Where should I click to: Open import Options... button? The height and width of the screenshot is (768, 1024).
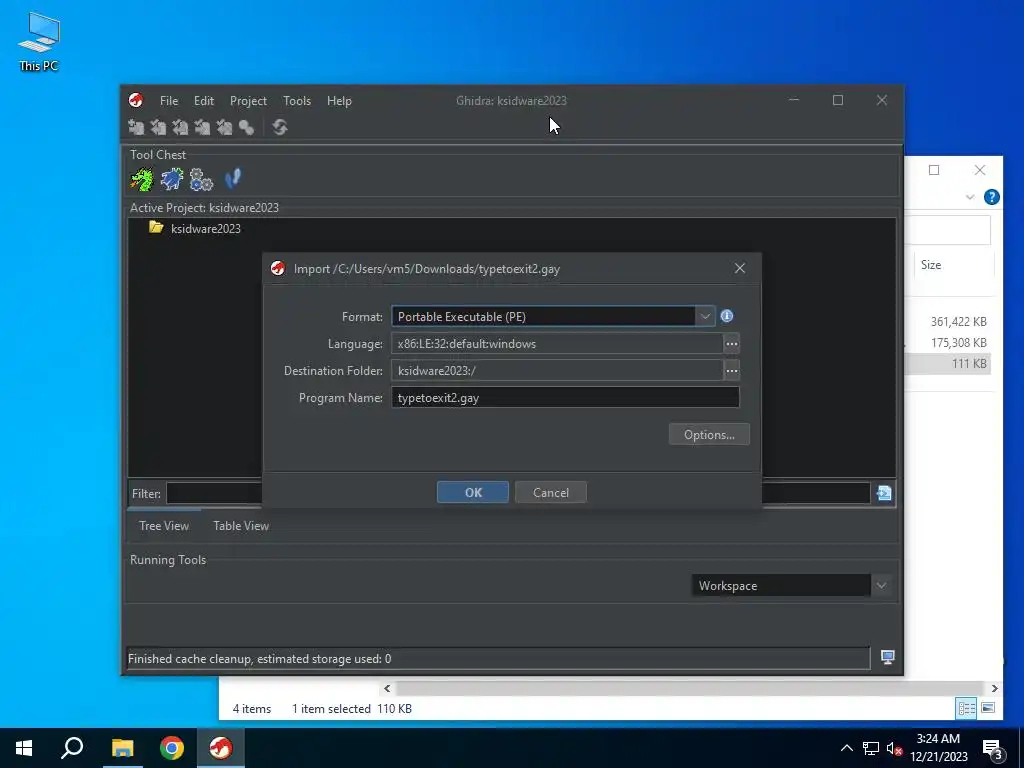pyautogui.click(x=709, y=434)
